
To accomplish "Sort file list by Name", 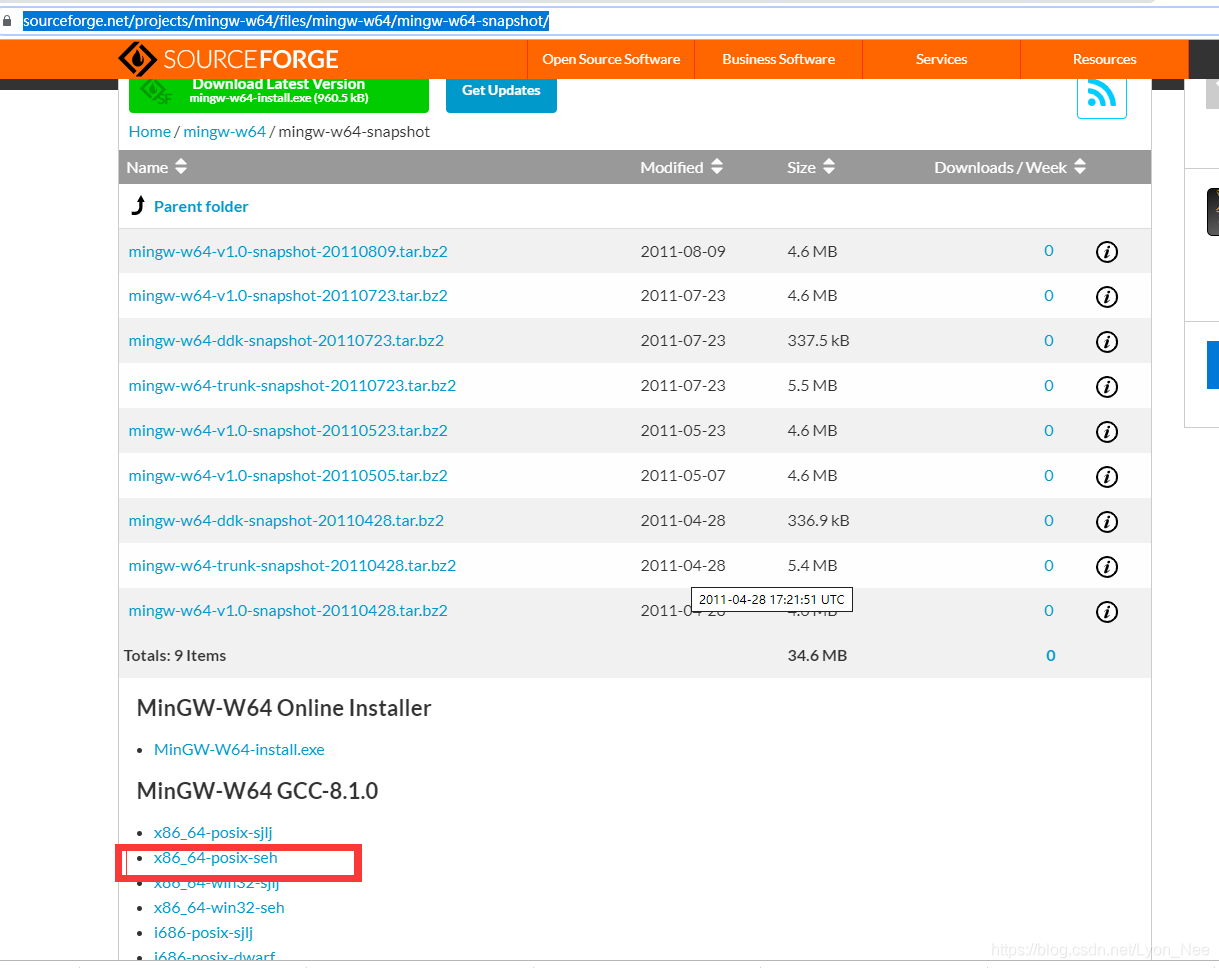I will pos(157,167).
